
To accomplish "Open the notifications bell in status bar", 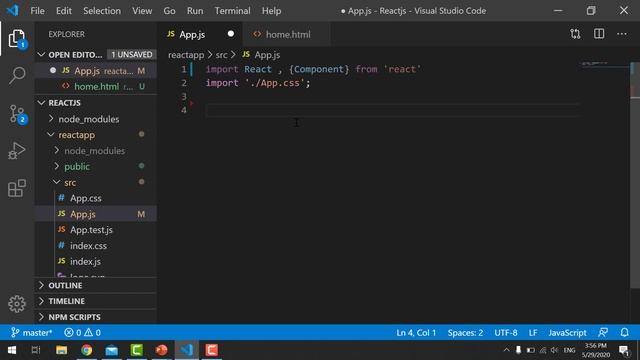I will pos(624,333).
